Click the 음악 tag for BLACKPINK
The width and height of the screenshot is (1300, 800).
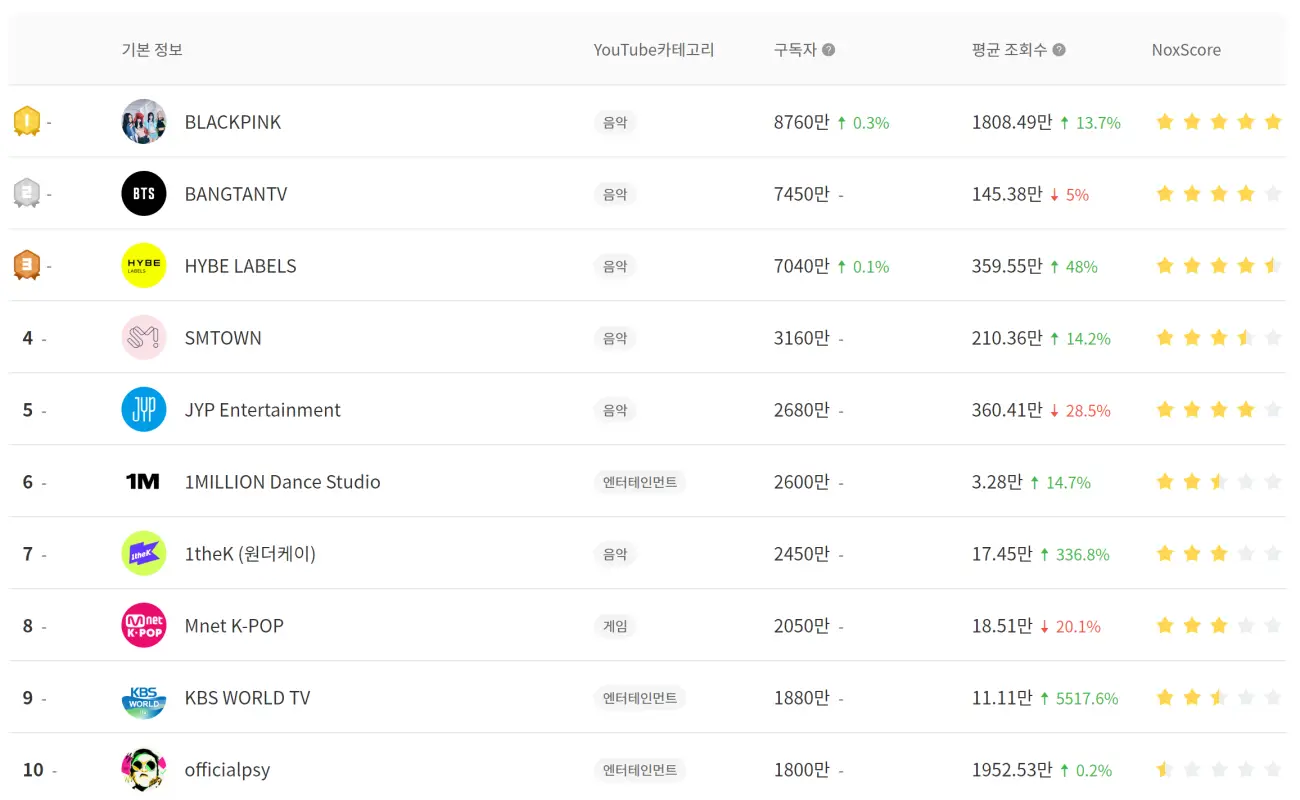(x=615, y=122)
